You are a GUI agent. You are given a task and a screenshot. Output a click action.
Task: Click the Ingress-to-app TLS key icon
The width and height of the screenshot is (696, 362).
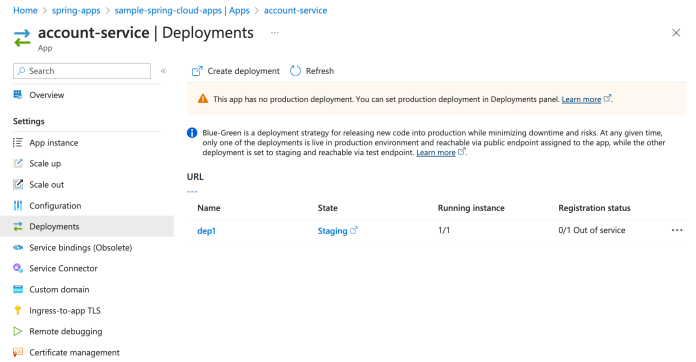pos(18,310)
